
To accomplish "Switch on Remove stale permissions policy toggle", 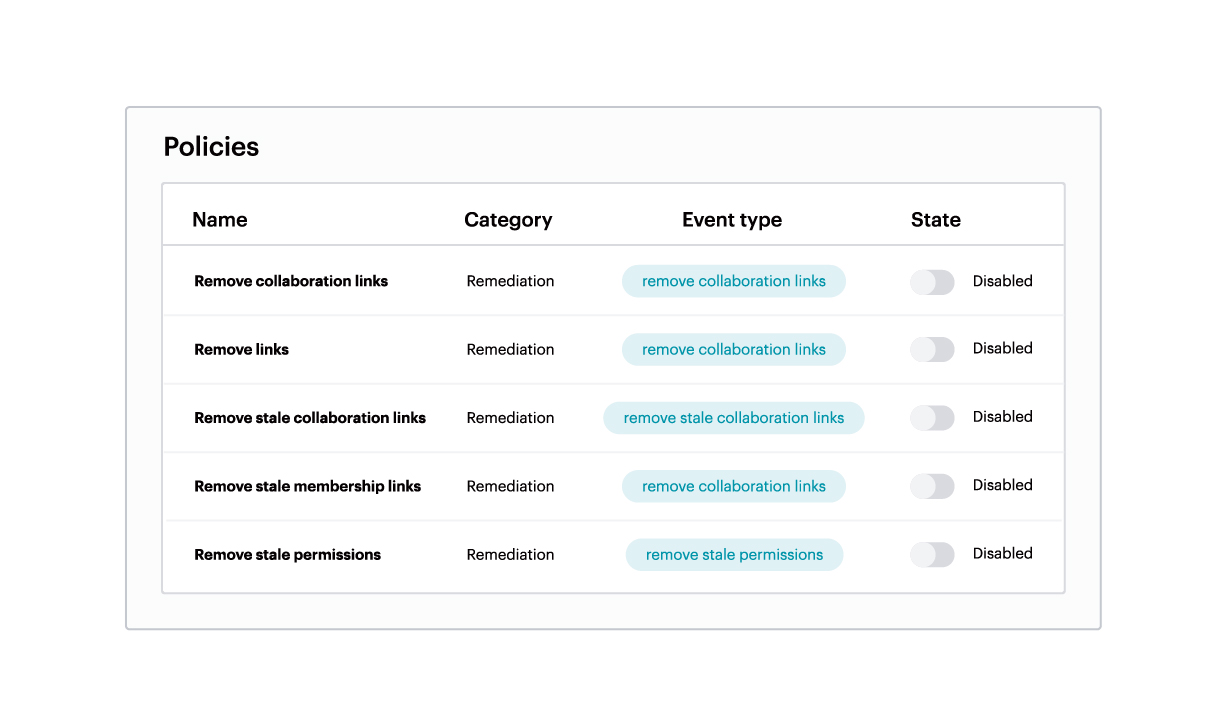I will point(931,555).
